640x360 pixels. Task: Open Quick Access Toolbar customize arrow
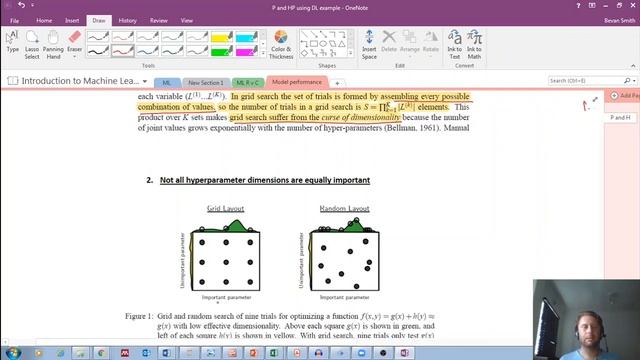32,5
